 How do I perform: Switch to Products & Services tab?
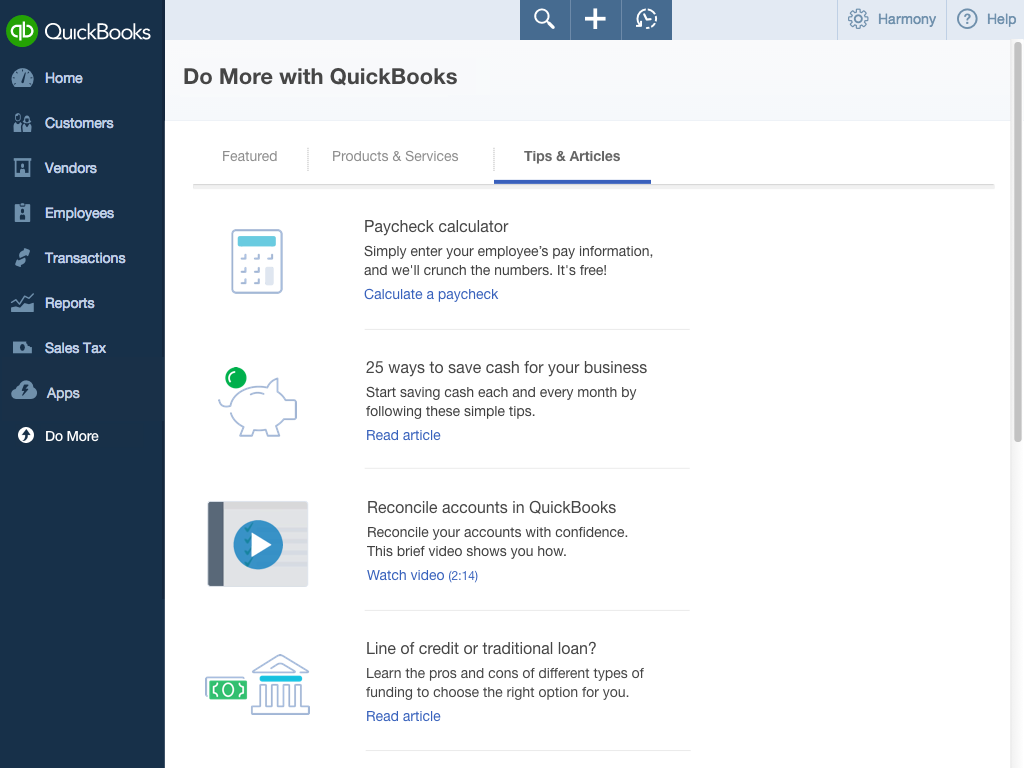pos(395,156)
